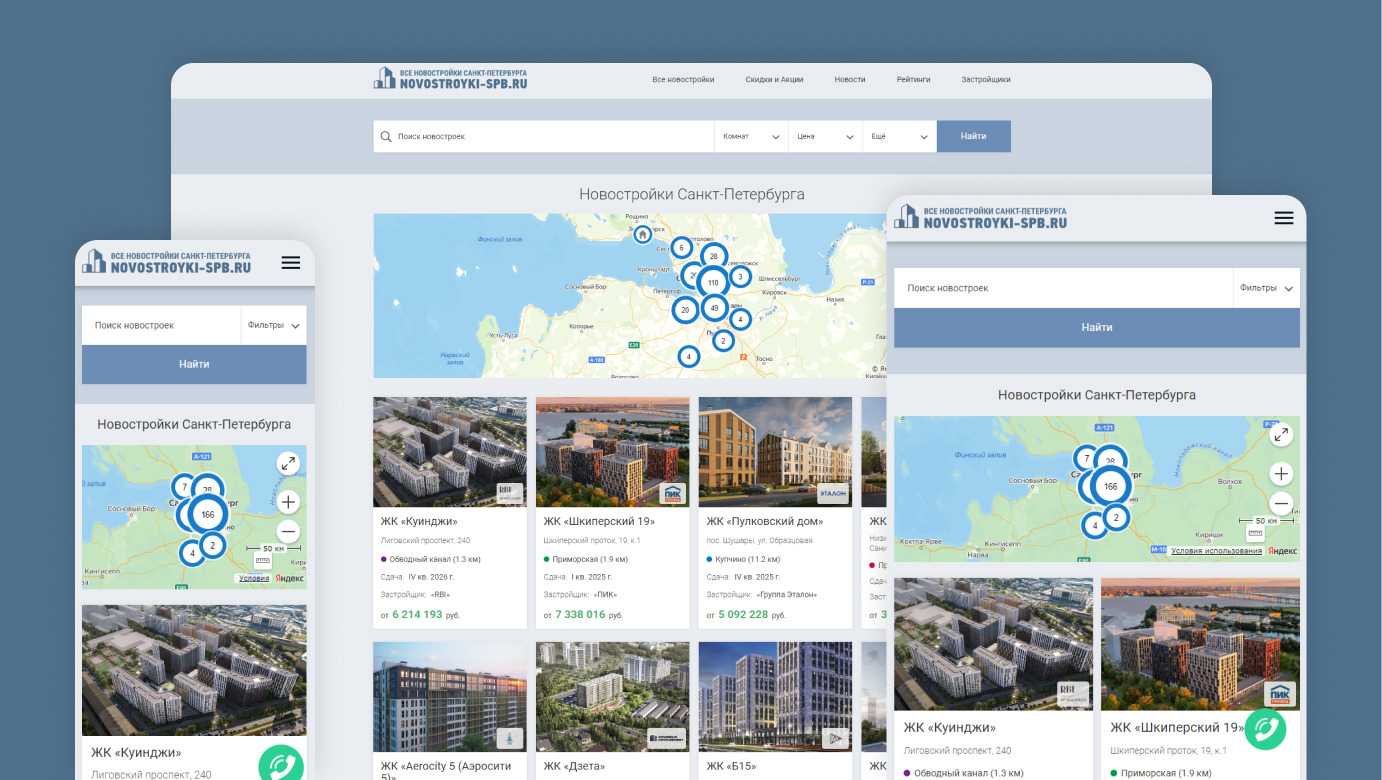Open cluster 3 on desktop map
The width and height of the screenshot is (1382, 780).
point(740,277)
